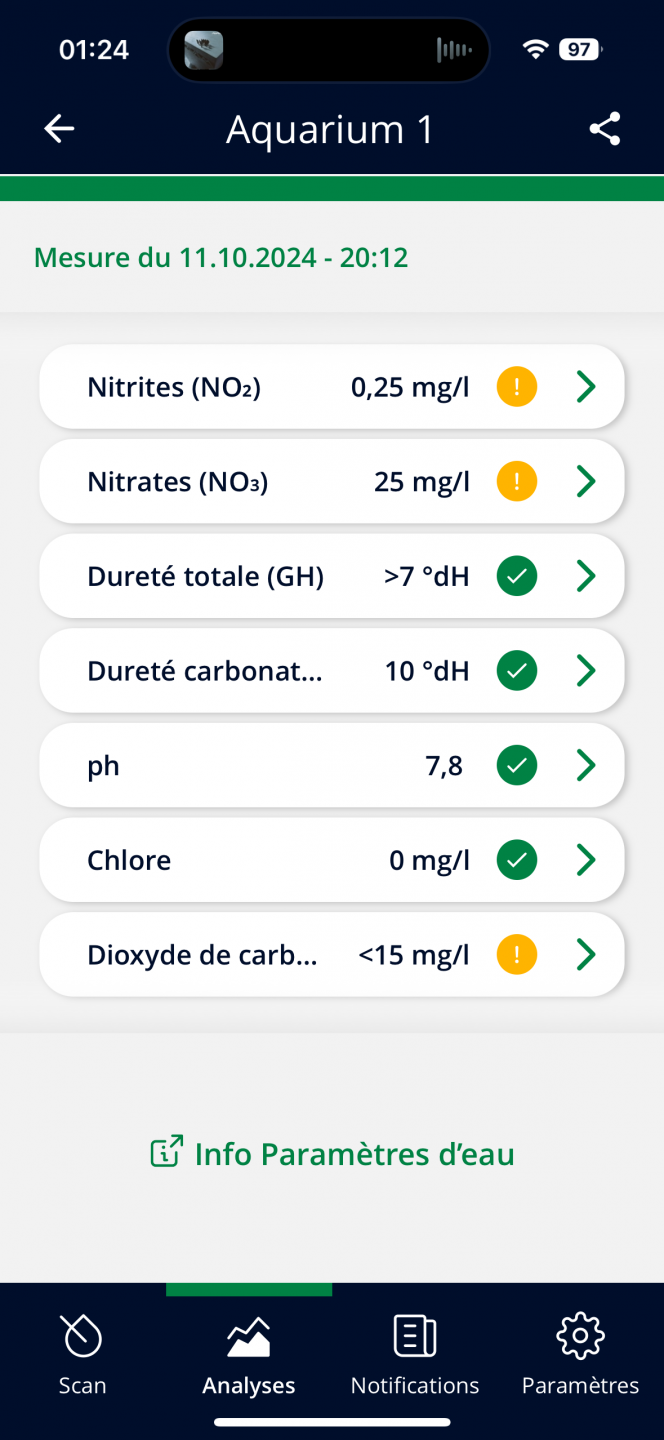The height and width of the screenshot is (1440, 664).
Task: Open the Notifications newspaper icon
Action: 415,1336
